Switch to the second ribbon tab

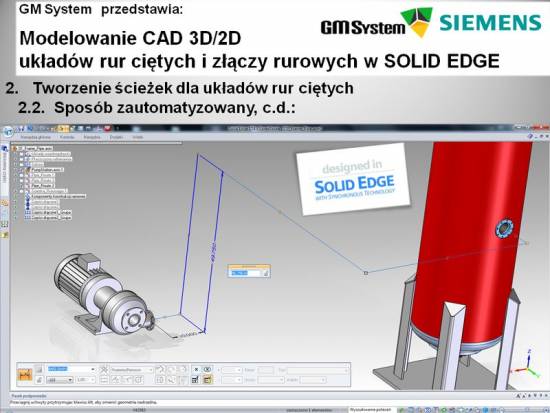[x=67, y=137]
